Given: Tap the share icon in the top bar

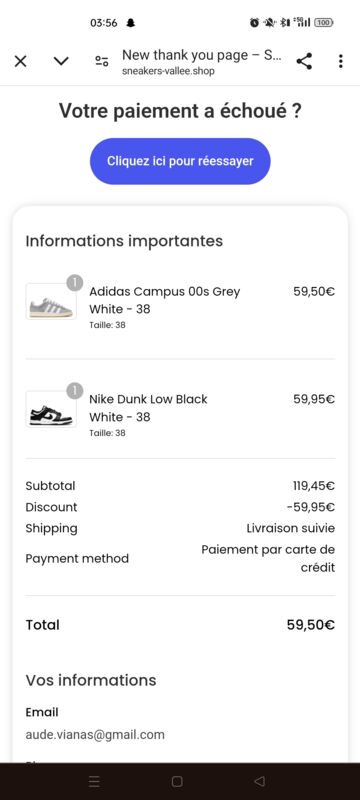Looking at the screenshot, I should coord(304,61).
